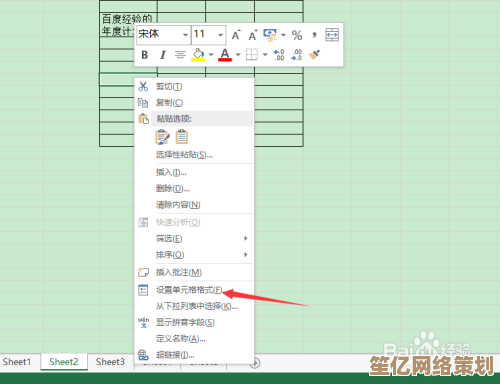Select 定义名称(A)... menu item

[x=195, y=339]
